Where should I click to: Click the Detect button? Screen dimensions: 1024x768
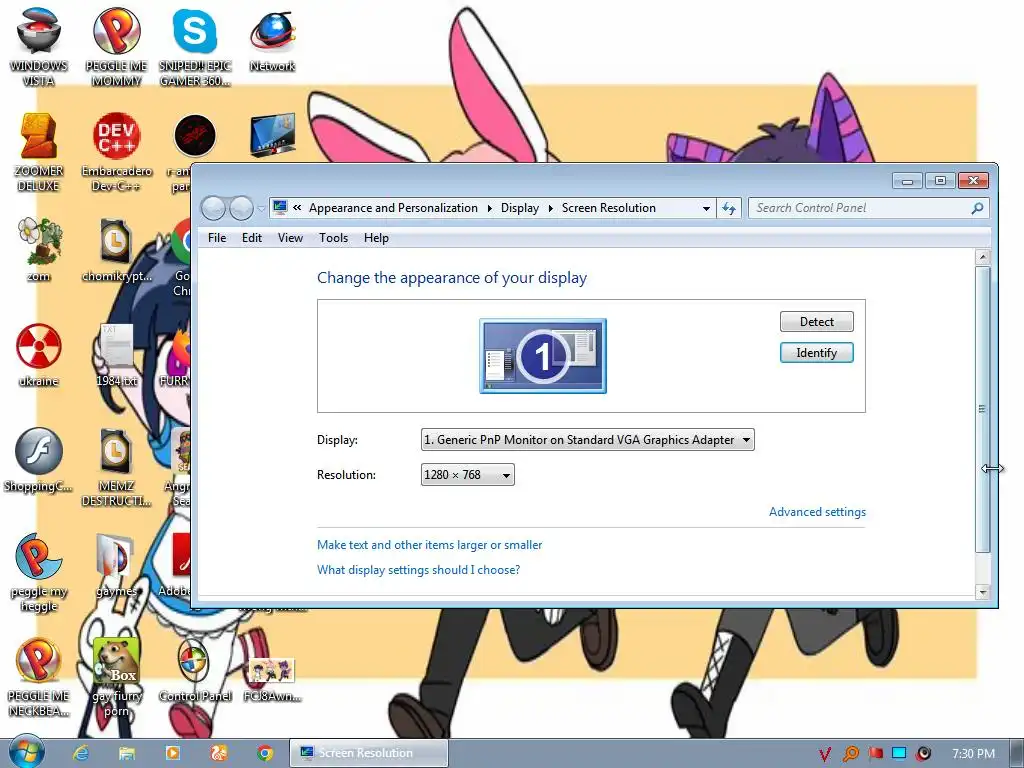tap(816, 321)
